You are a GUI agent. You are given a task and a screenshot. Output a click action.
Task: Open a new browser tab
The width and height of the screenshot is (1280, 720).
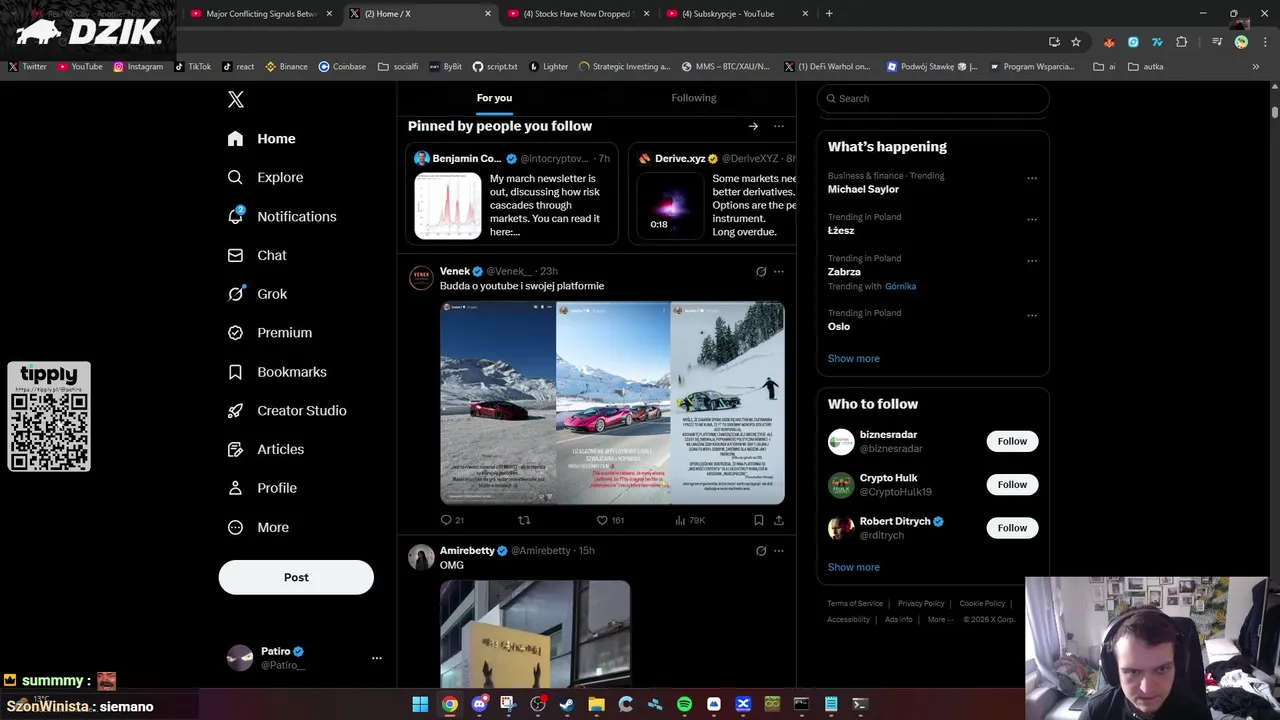829,14
